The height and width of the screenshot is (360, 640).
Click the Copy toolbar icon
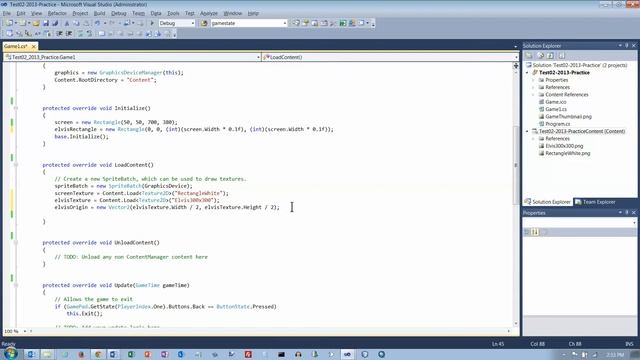(76, 23)
